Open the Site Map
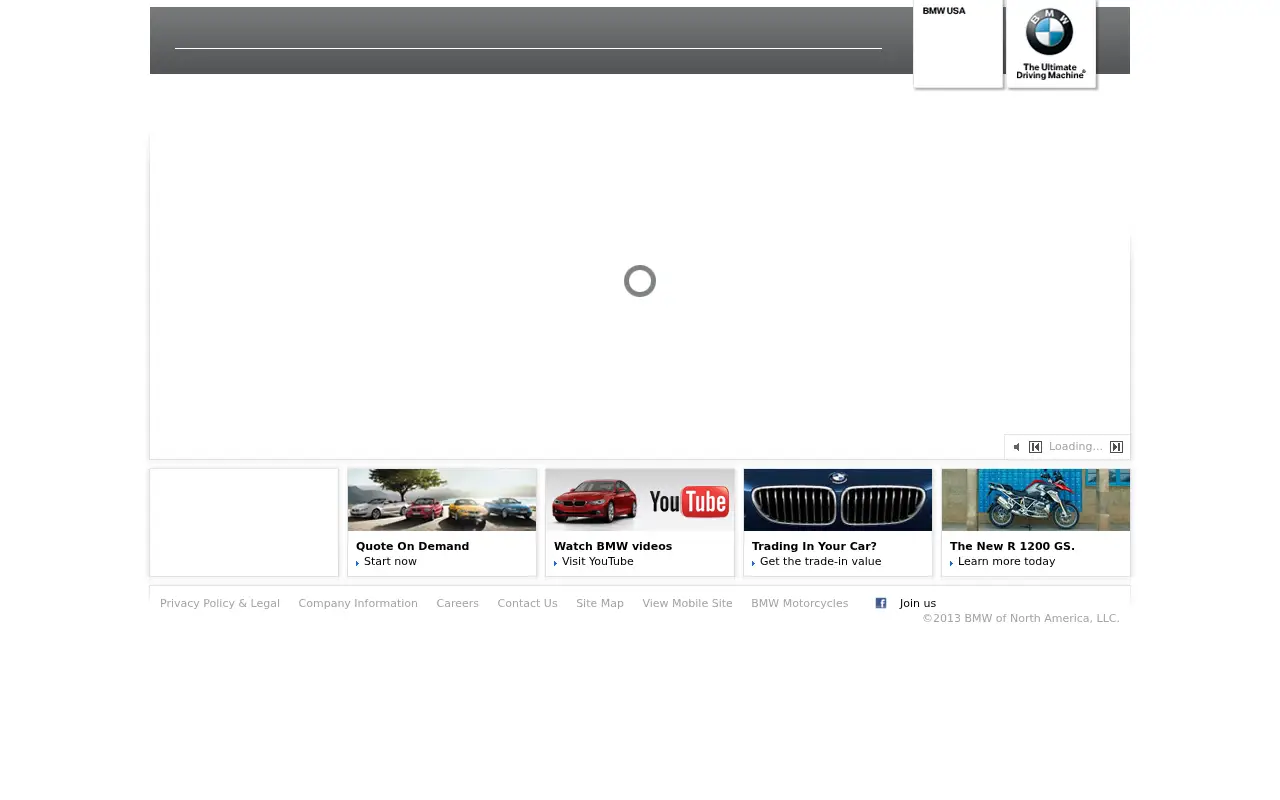Viewport: 1280px width, 800px height. (600, 603)
